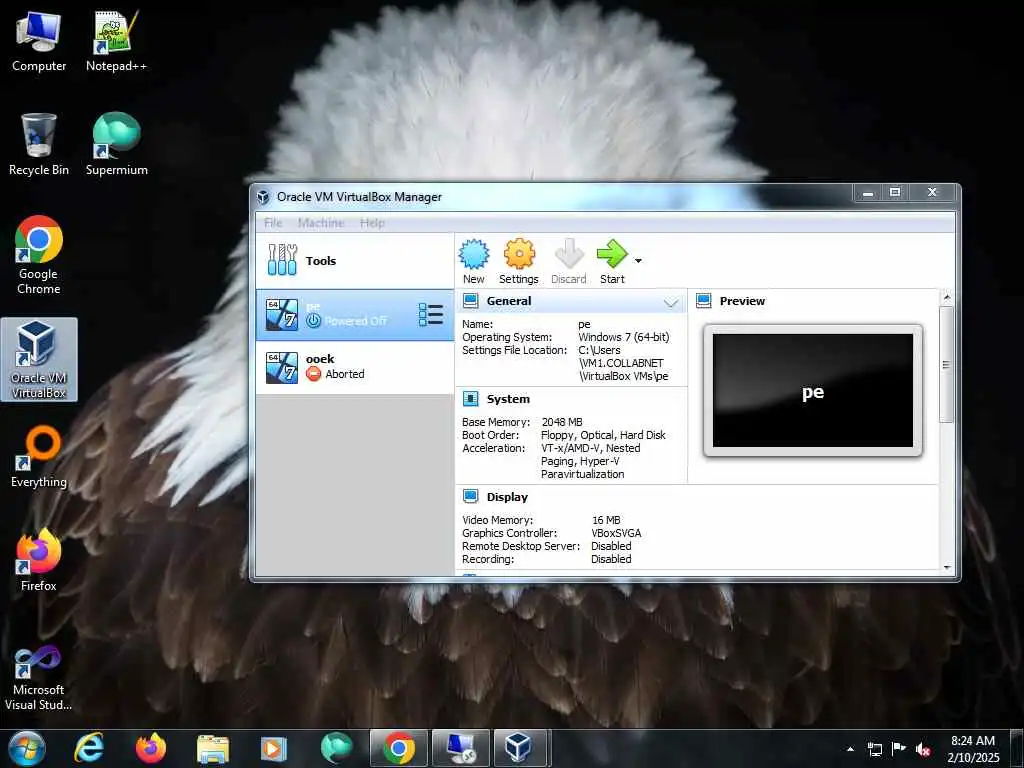This screenshot has height=768, width=1024.
Task: Click the New virtual machine icon
Action: [x=473, y=255]
